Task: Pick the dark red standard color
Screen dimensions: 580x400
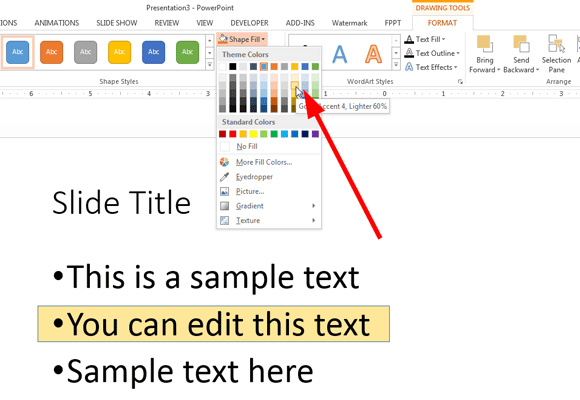Action: tap(222, 134)
